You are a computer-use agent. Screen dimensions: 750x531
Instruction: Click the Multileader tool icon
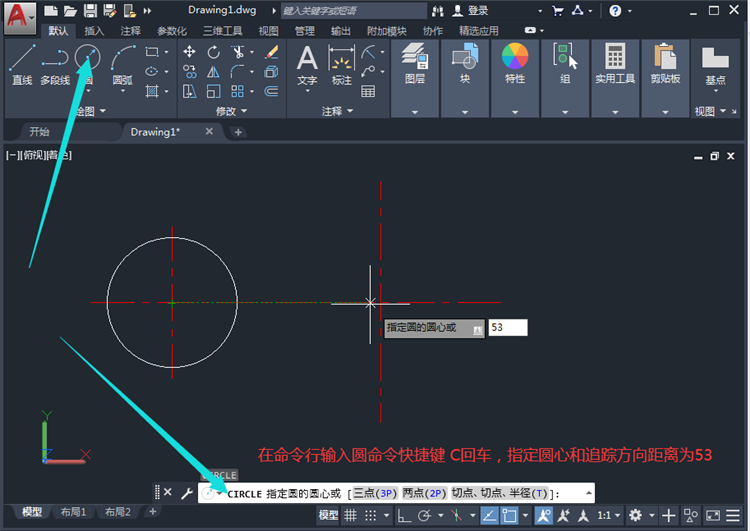click(368, 72)
